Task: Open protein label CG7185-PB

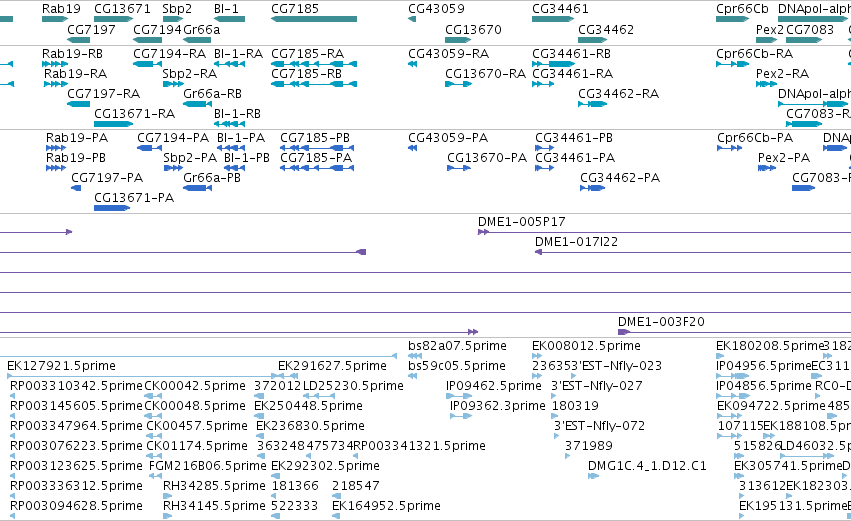Action: (x=315, y=138)
